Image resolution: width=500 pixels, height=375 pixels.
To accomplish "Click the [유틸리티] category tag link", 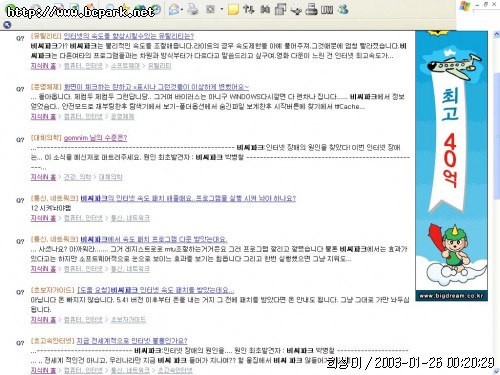I will [46, 36].
